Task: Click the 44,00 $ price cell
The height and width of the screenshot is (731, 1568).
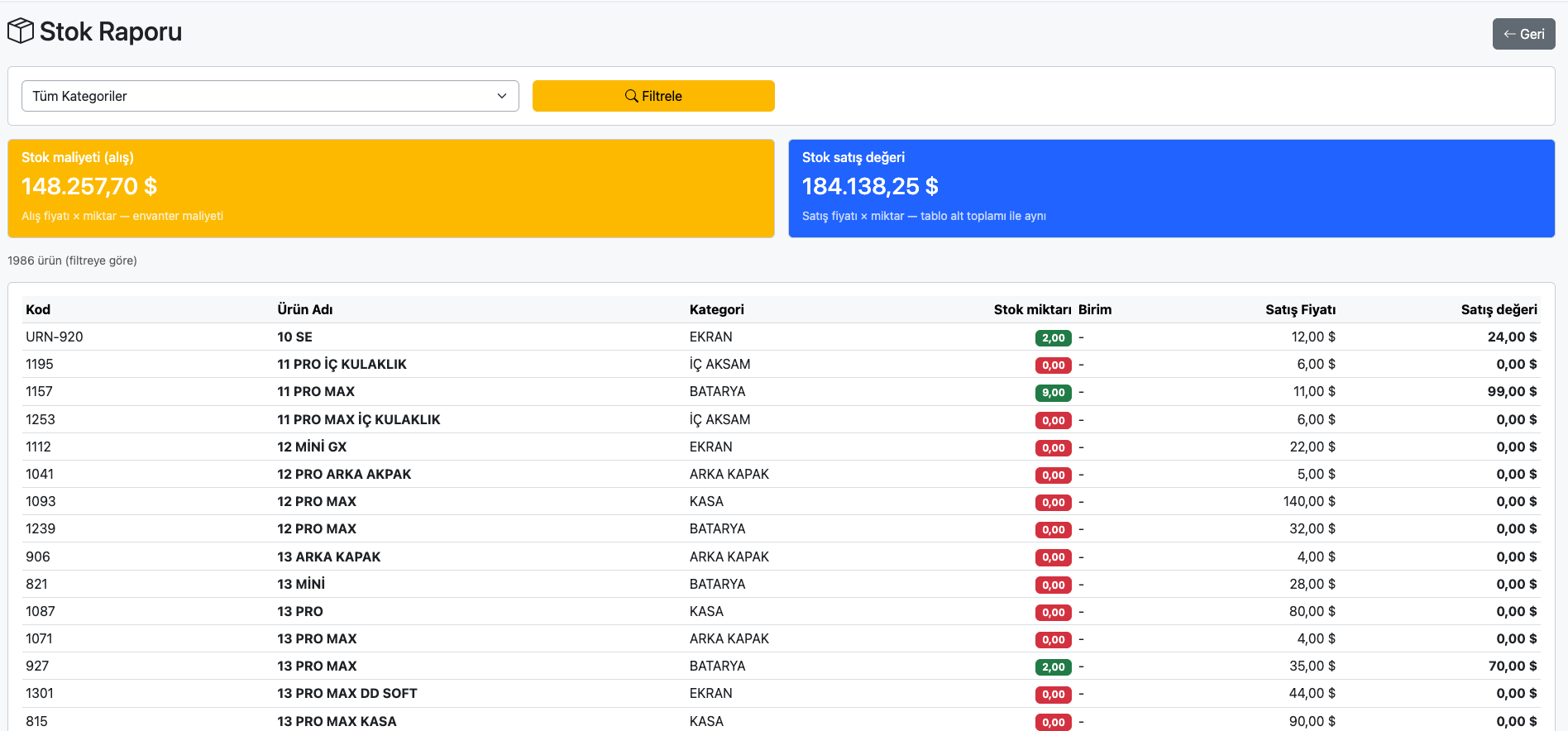Action: (1312, 693)
